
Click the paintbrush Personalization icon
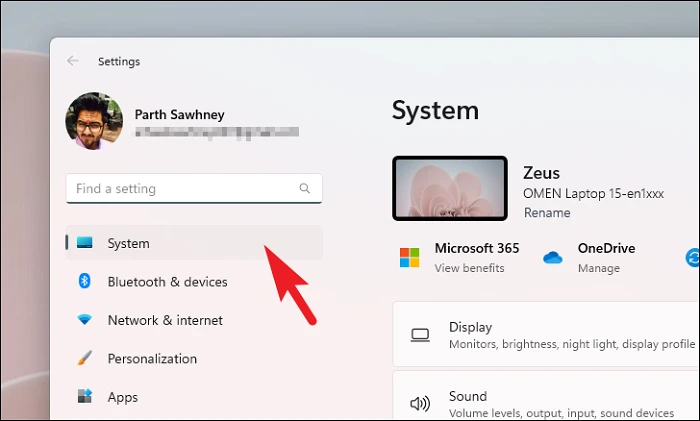tap(84, 358)
